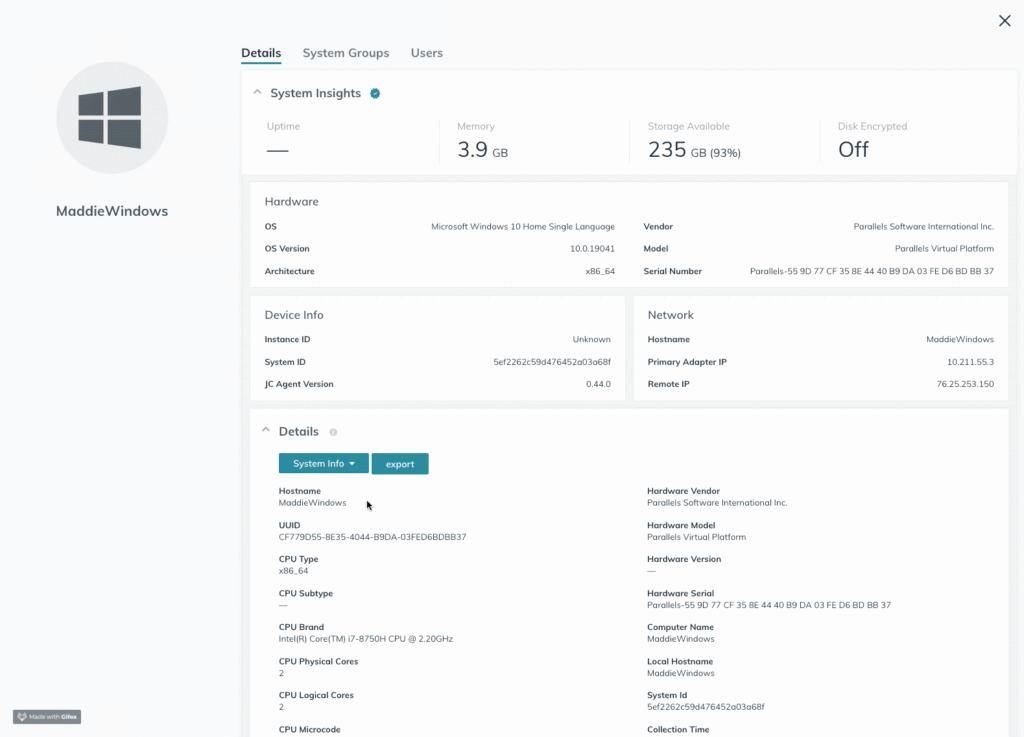Click the info icon next to Details

point(333,432)
